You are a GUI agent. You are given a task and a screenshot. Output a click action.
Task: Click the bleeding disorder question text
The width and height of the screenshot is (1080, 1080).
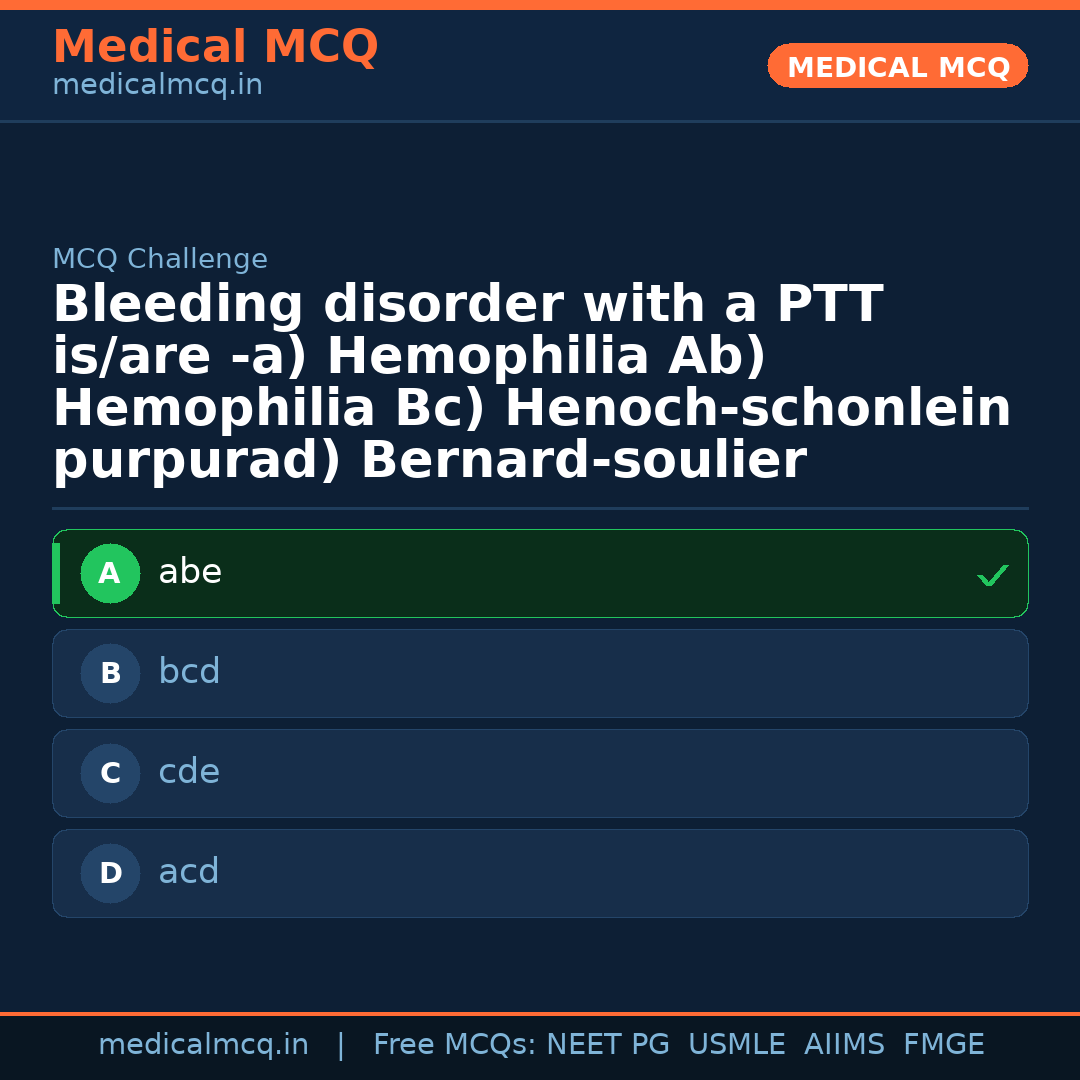click(x=530, y=383)
